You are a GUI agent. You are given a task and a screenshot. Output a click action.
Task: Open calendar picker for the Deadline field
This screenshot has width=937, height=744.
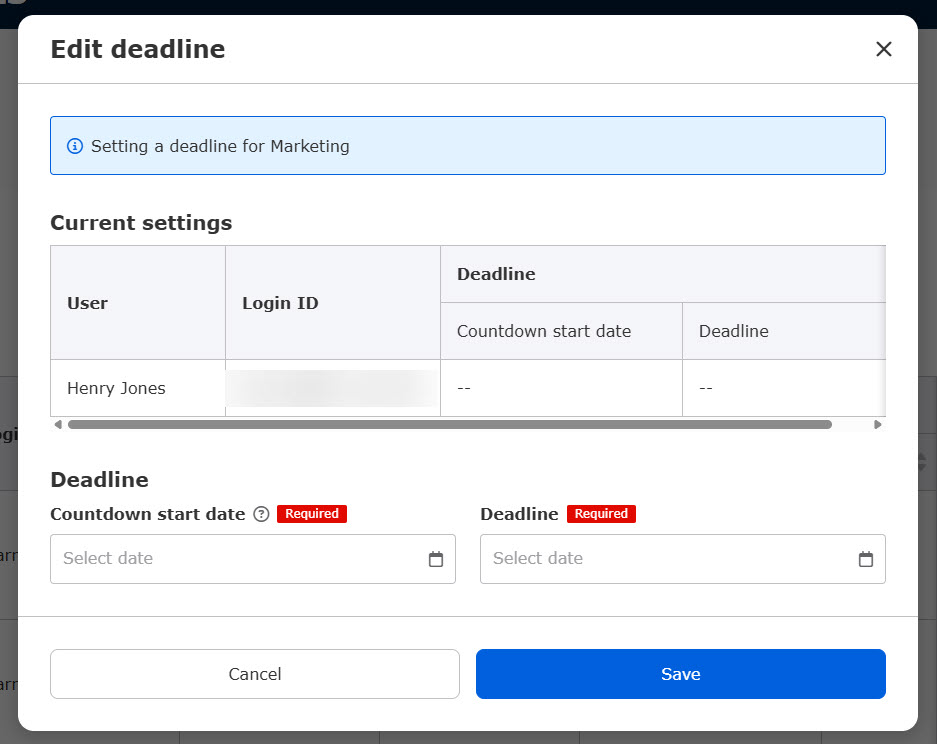click(x=865, y=559)
